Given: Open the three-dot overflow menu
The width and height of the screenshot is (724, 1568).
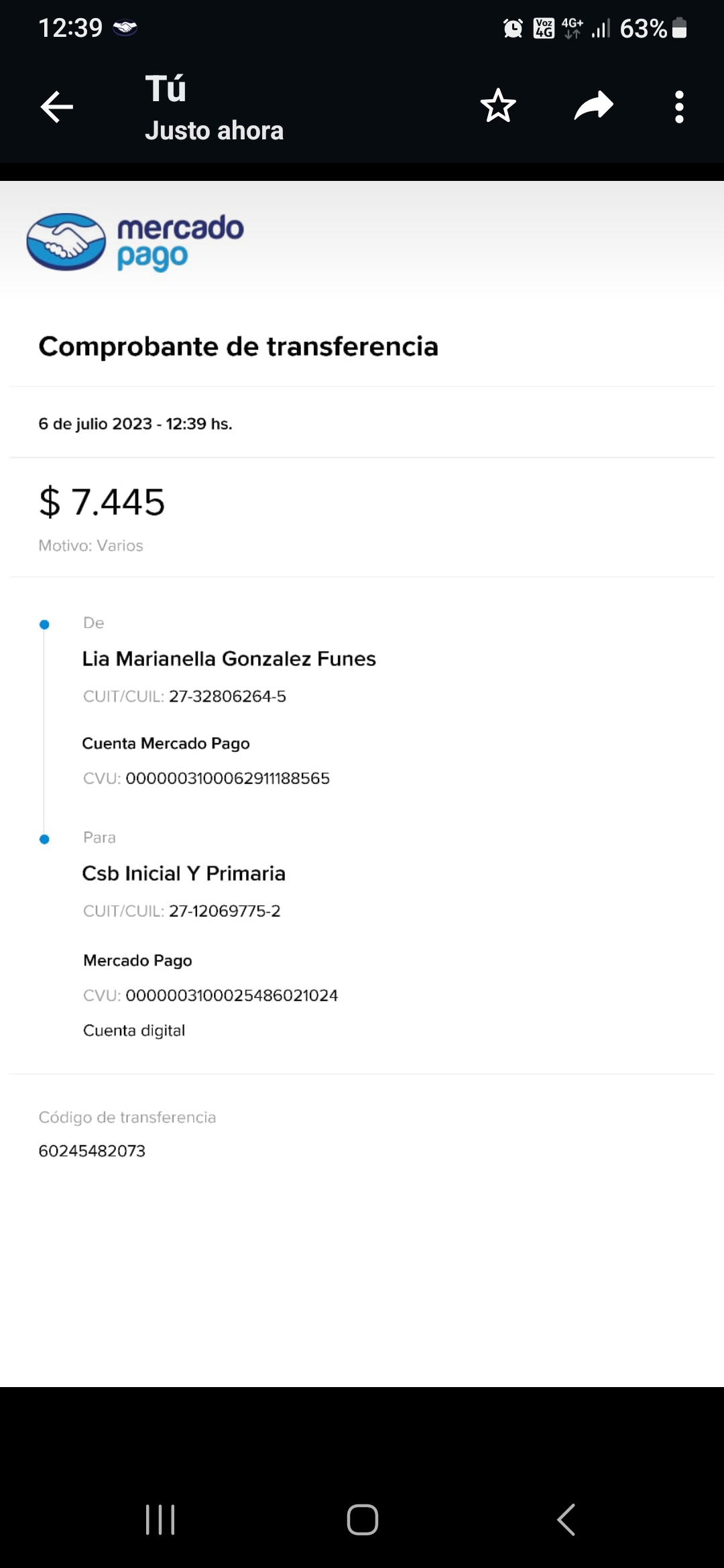Looking at the screenshot, I should pos(679,107).
